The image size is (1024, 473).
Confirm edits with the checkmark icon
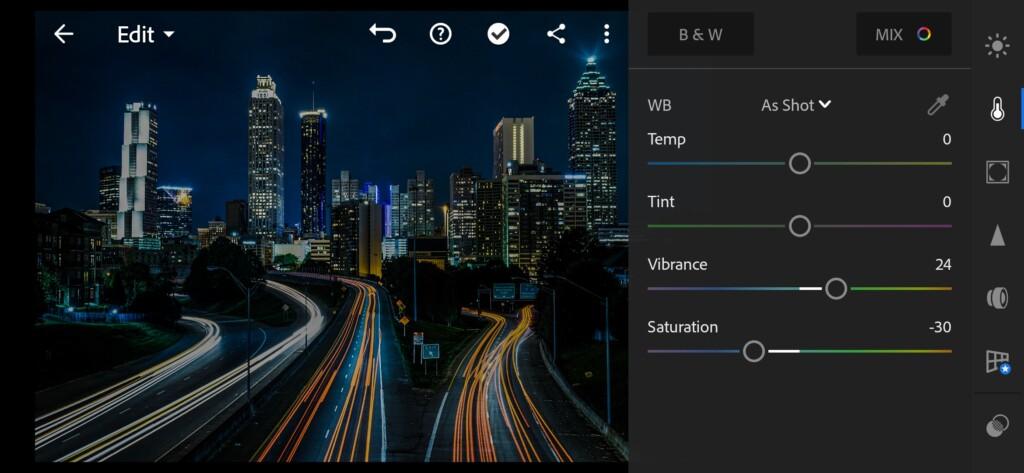click(498, 34)
